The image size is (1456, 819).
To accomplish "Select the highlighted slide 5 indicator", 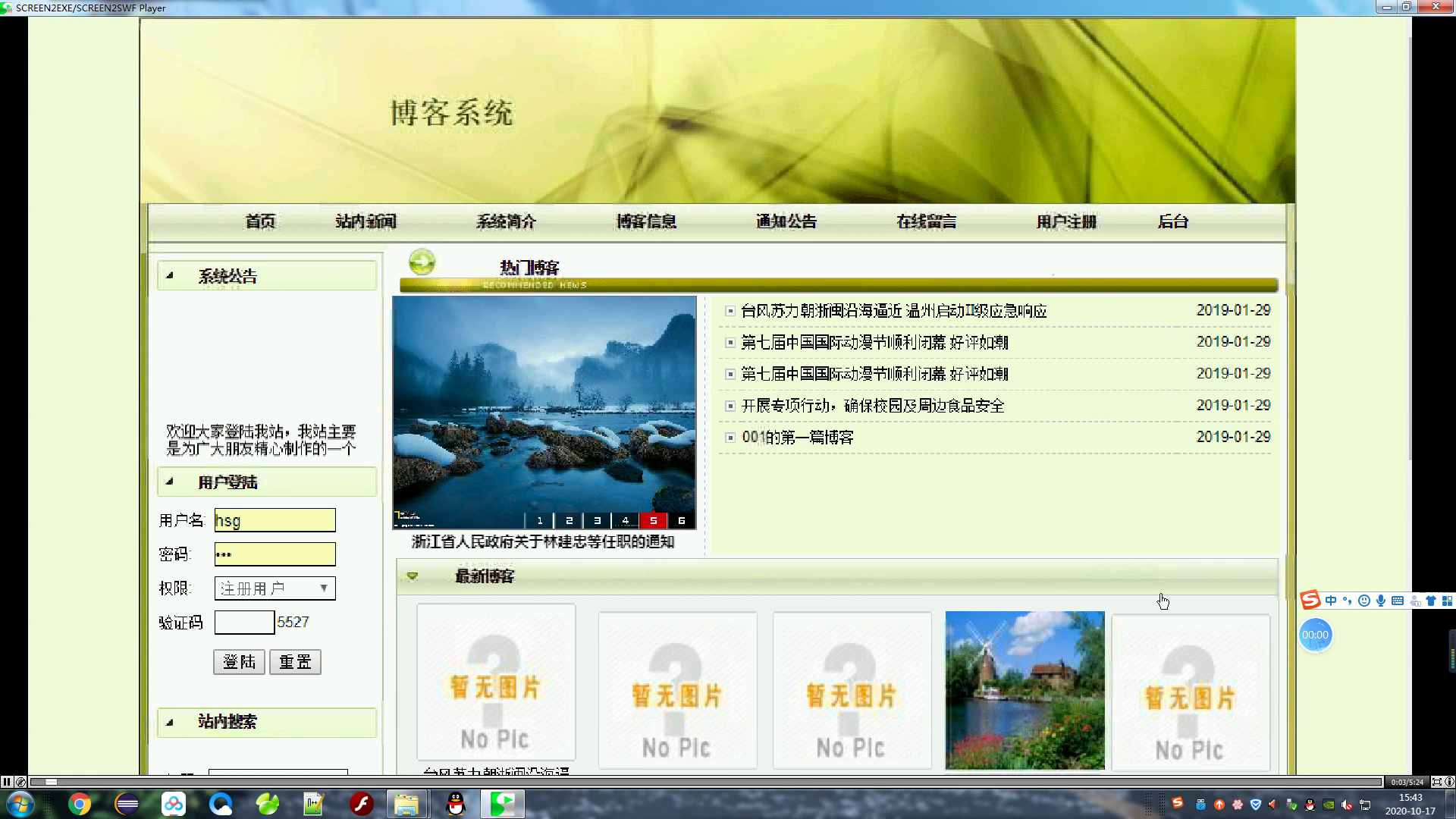I will (x=653, y=520).
